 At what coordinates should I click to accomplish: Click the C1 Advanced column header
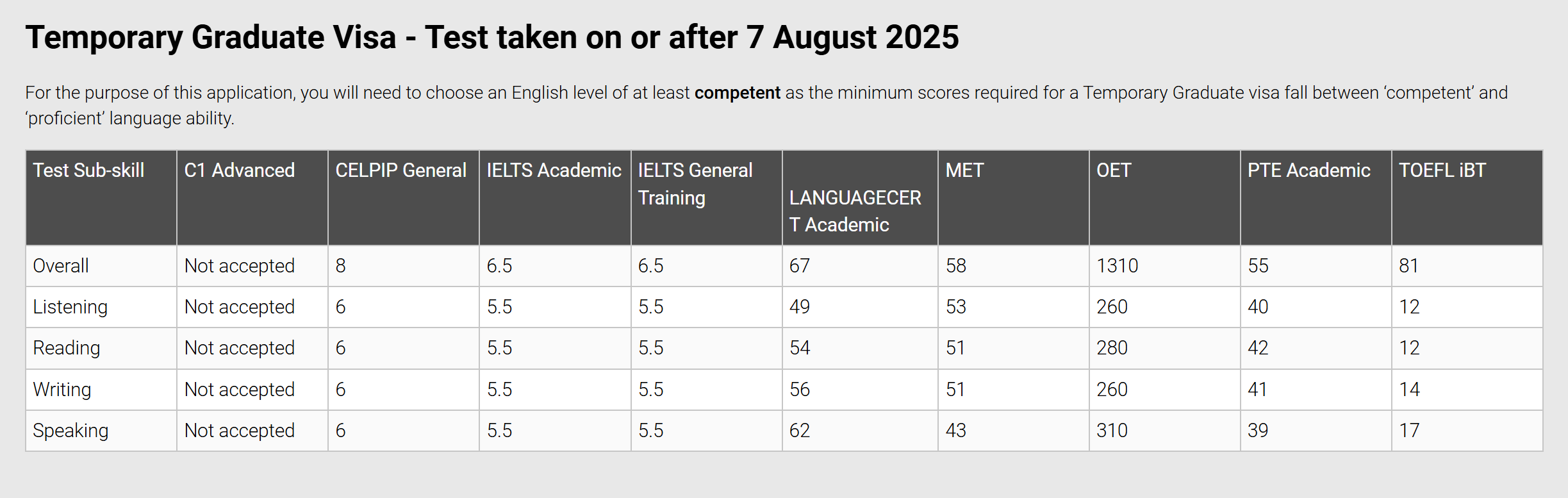tap(240, 170)
